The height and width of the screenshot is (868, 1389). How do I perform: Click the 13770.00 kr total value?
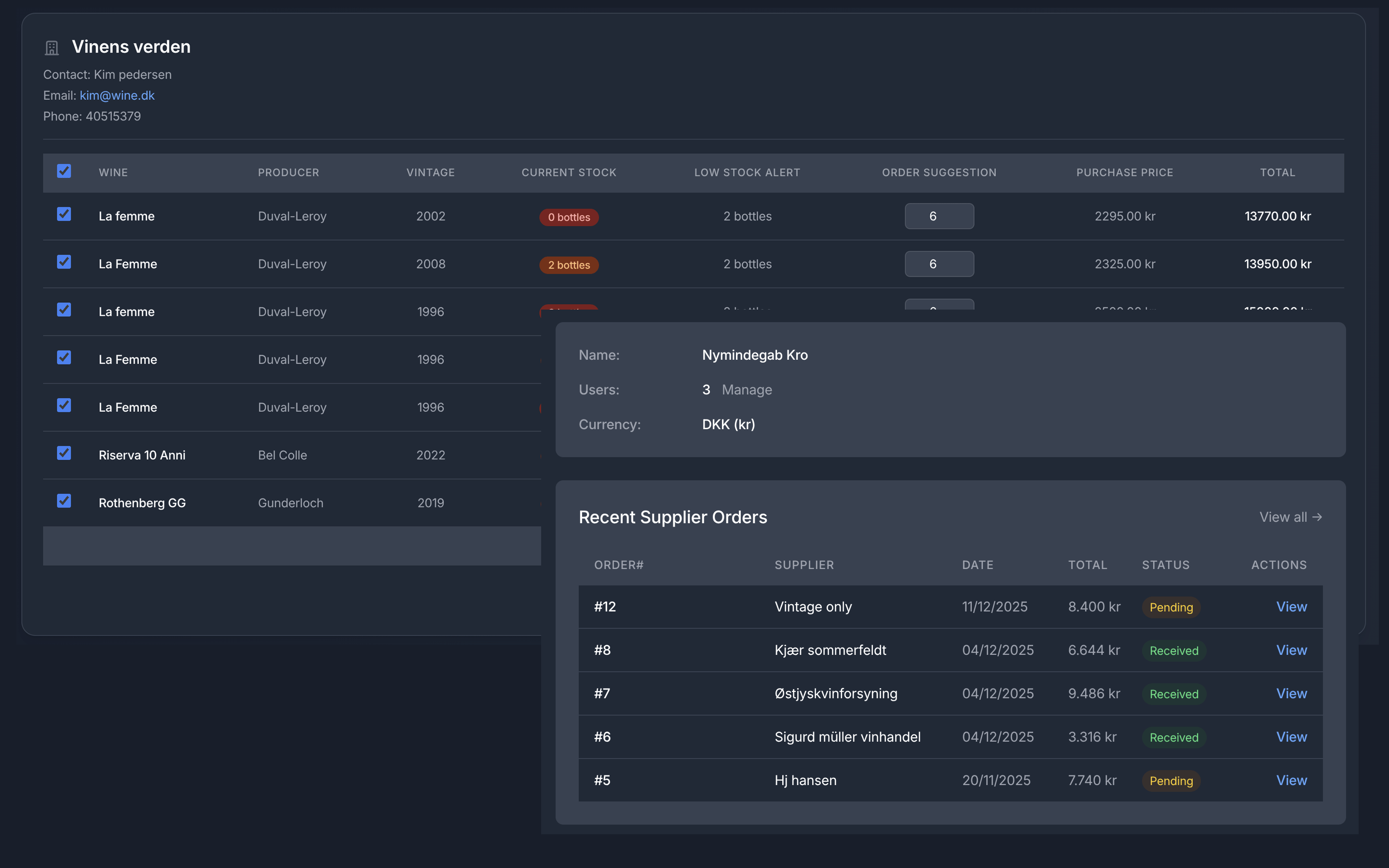click(1278, 217)
